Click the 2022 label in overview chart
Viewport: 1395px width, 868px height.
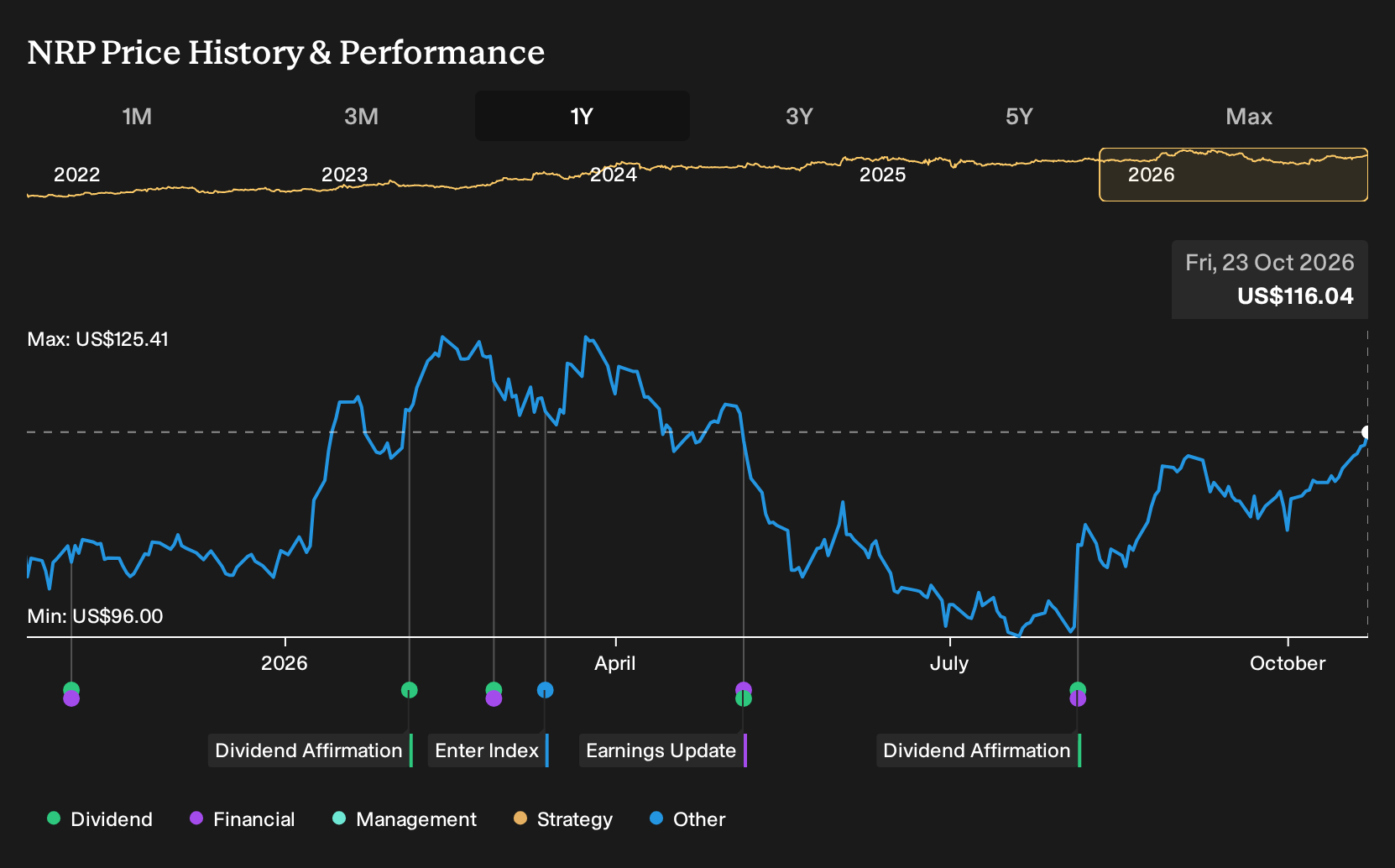pos(76,175)
